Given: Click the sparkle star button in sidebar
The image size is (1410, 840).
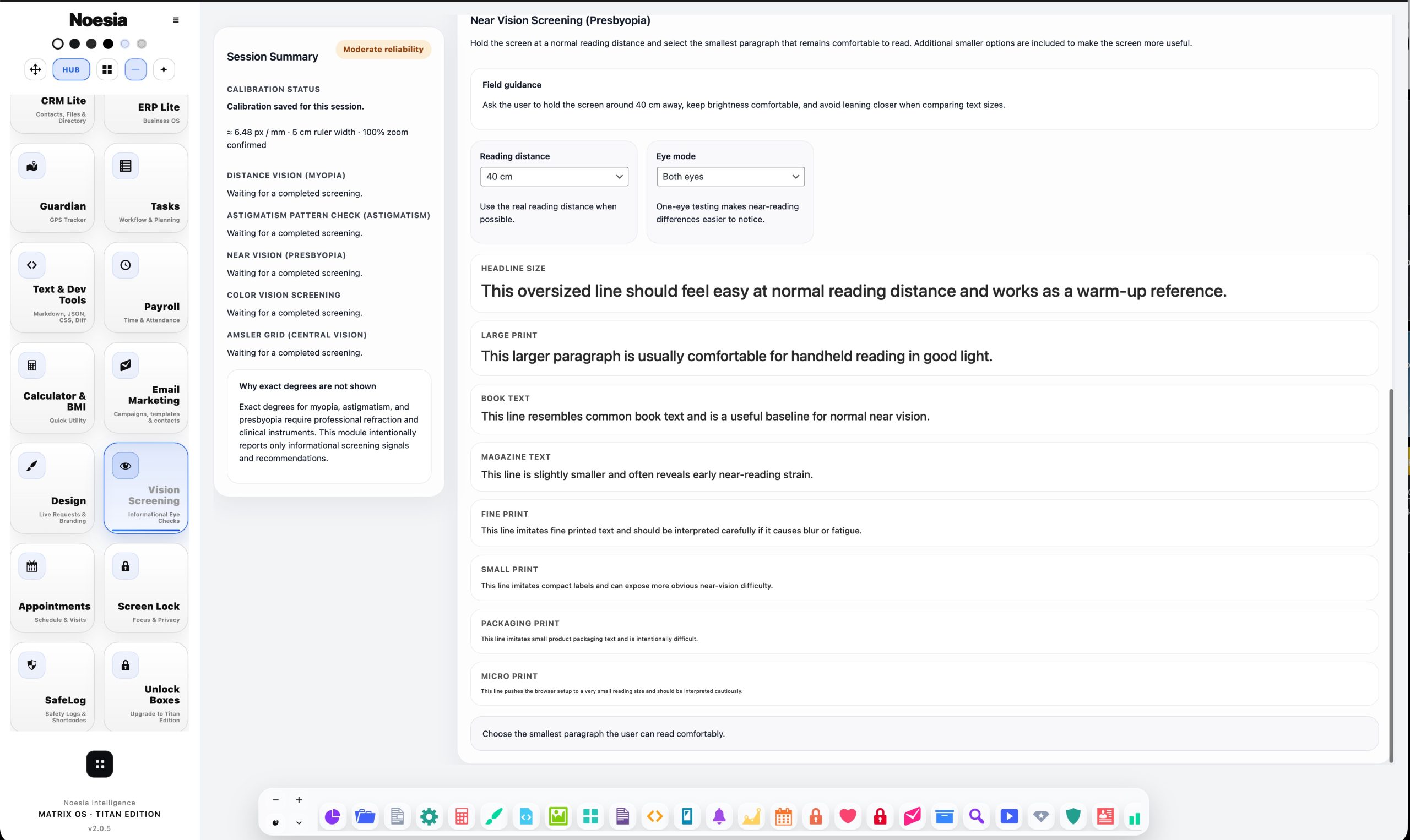Looking at the screenshot, I should (164, 69).
